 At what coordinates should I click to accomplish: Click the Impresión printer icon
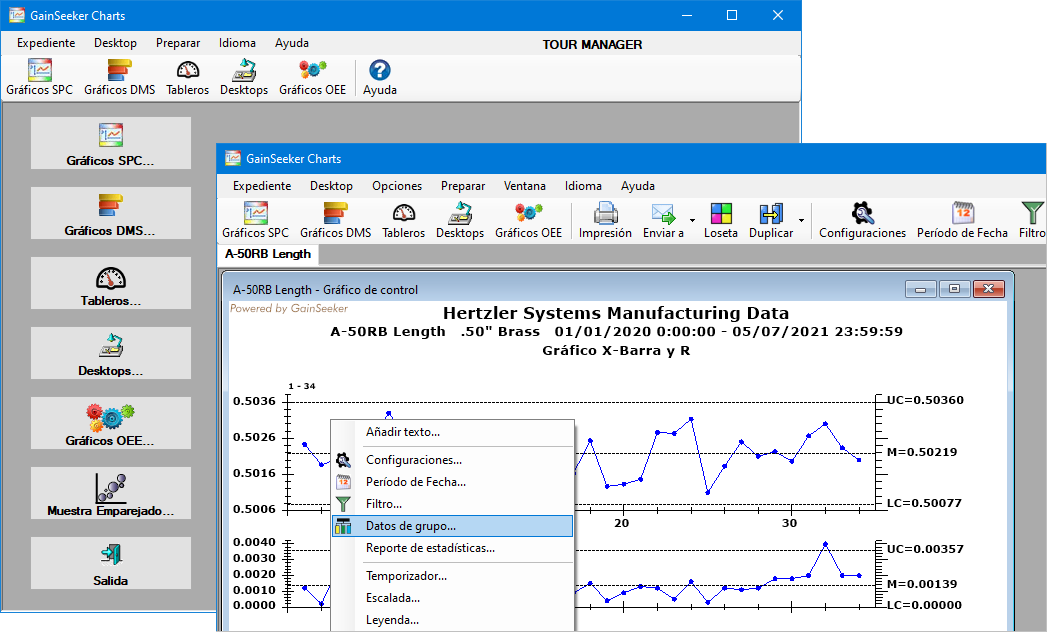click(605, 213)
